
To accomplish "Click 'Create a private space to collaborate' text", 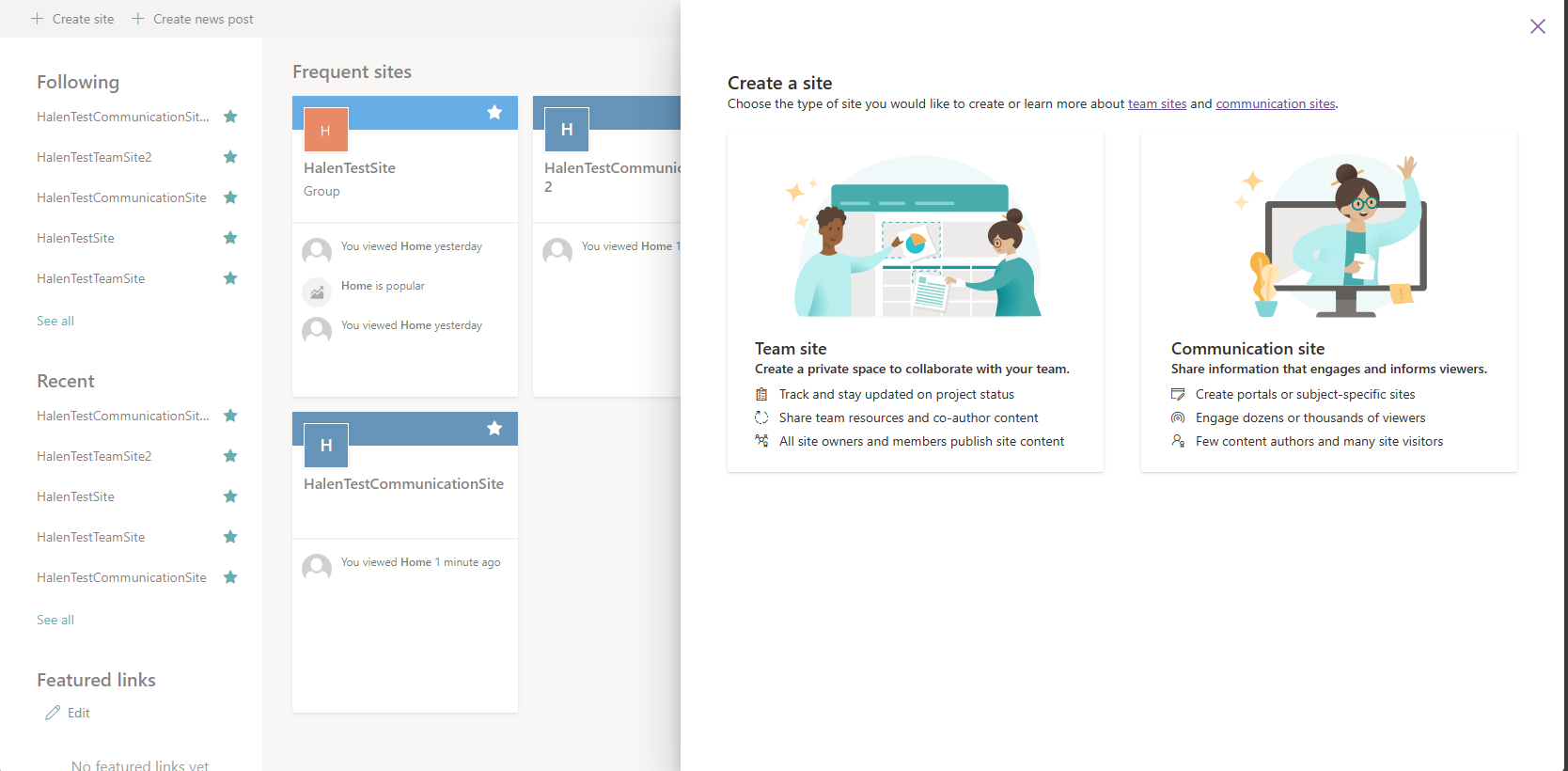I will point(912,370).
